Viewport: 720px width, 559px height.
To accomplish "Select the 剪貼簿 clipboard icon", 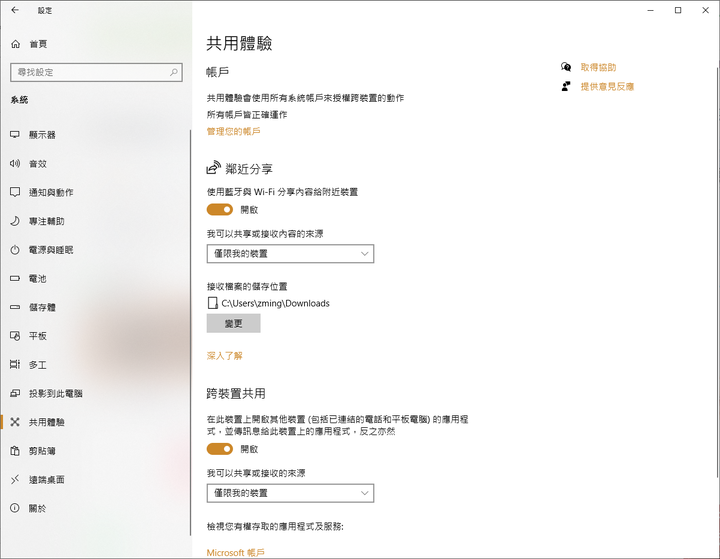I will [x=15, y=451].
